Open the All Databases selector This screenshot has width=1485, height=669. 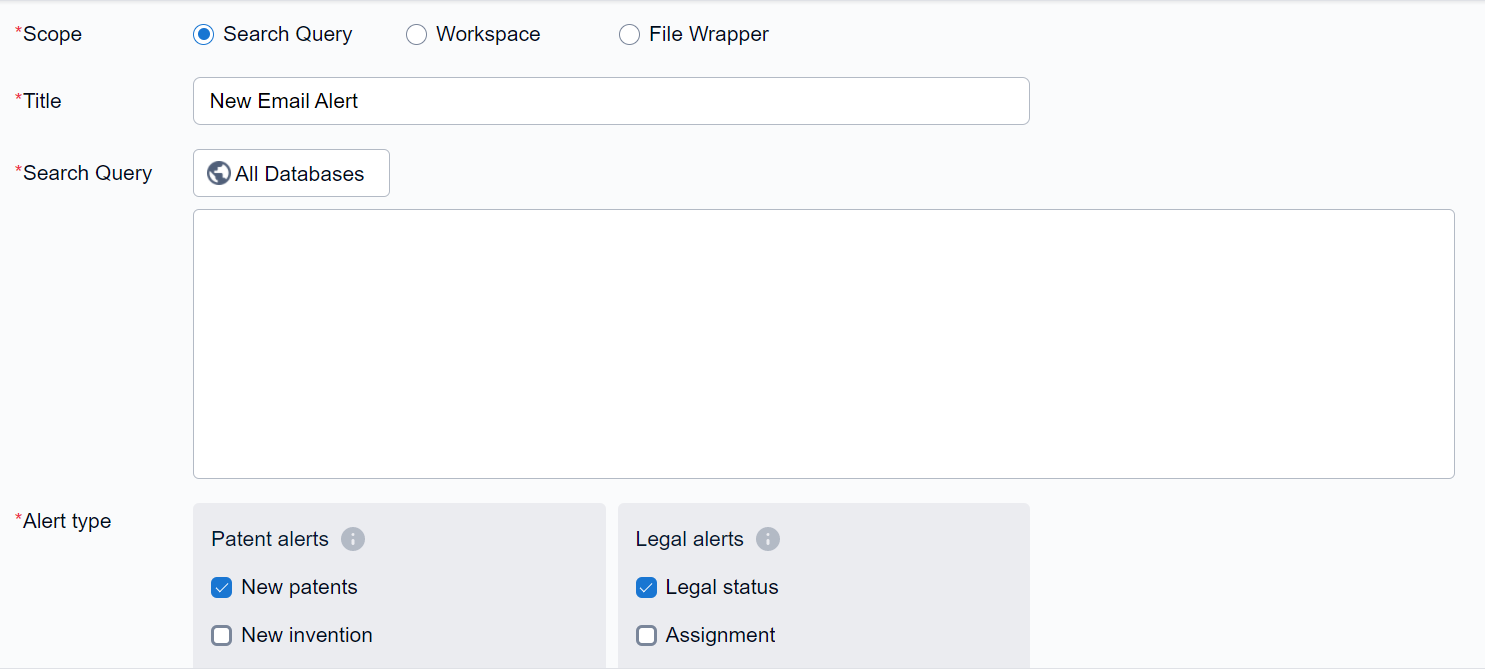(x=291, y=174)
